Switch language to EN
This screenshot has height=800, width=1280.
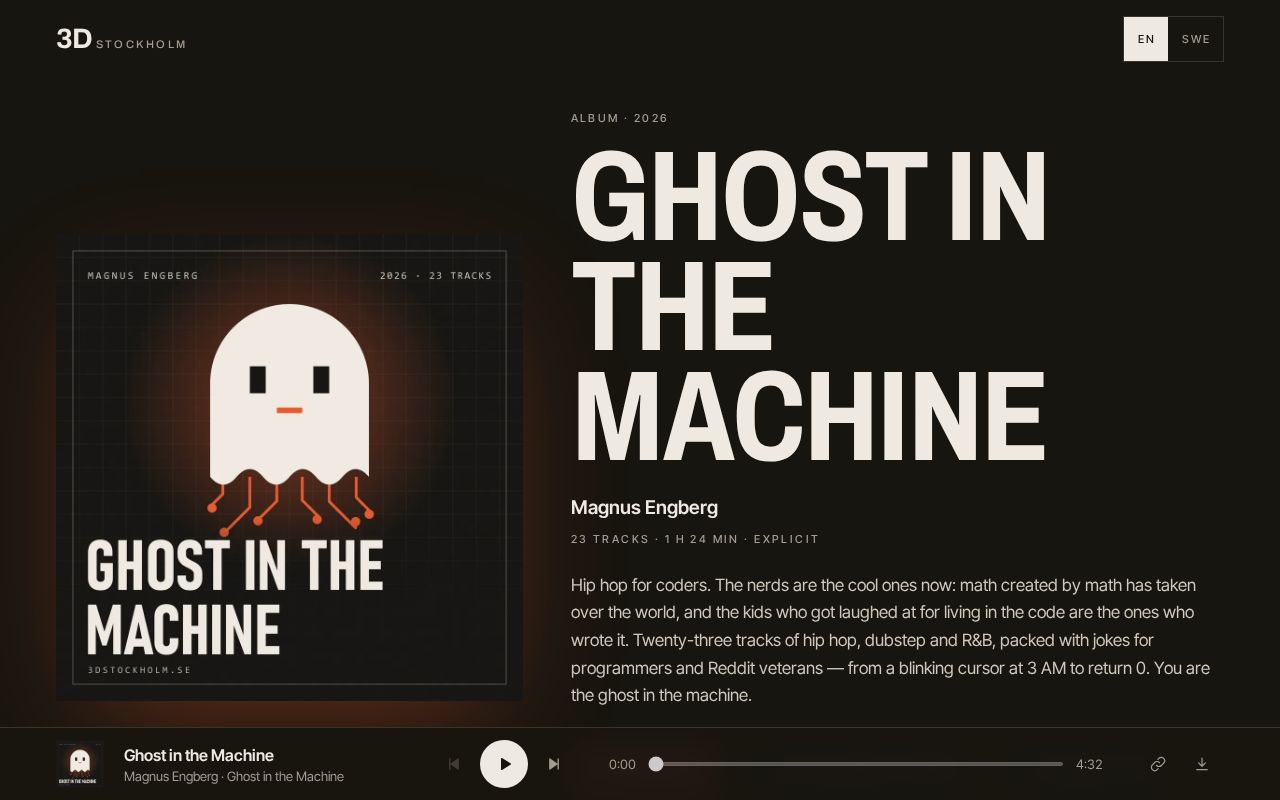tap(1146, 39)
